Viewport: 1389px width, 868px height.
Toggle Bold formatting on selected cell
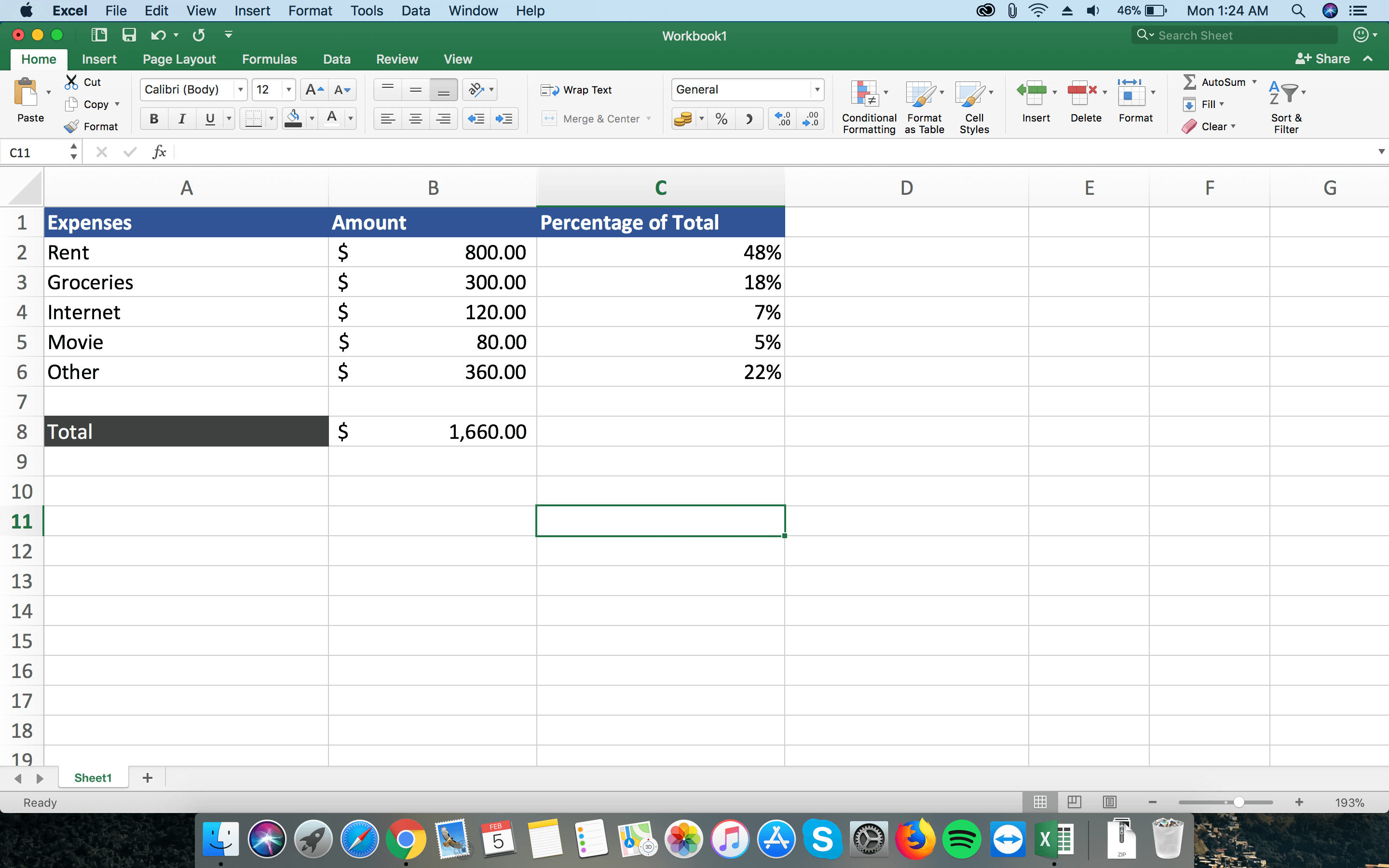tap(154, 118)
